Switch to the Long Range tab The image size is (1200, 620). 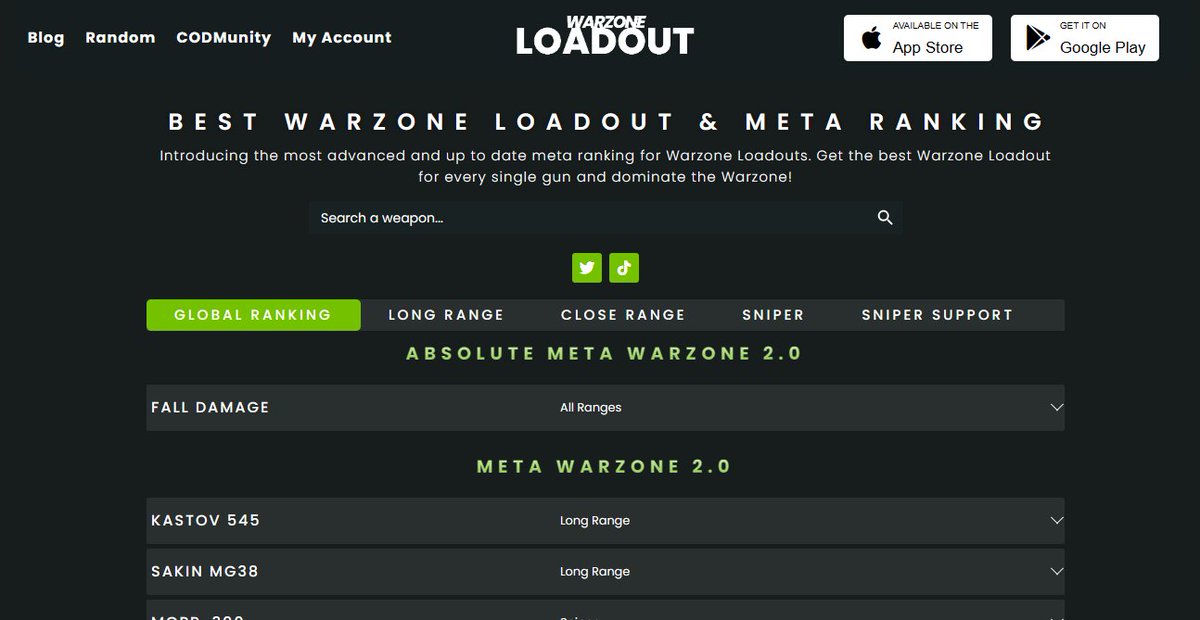[x=446, y=315]
